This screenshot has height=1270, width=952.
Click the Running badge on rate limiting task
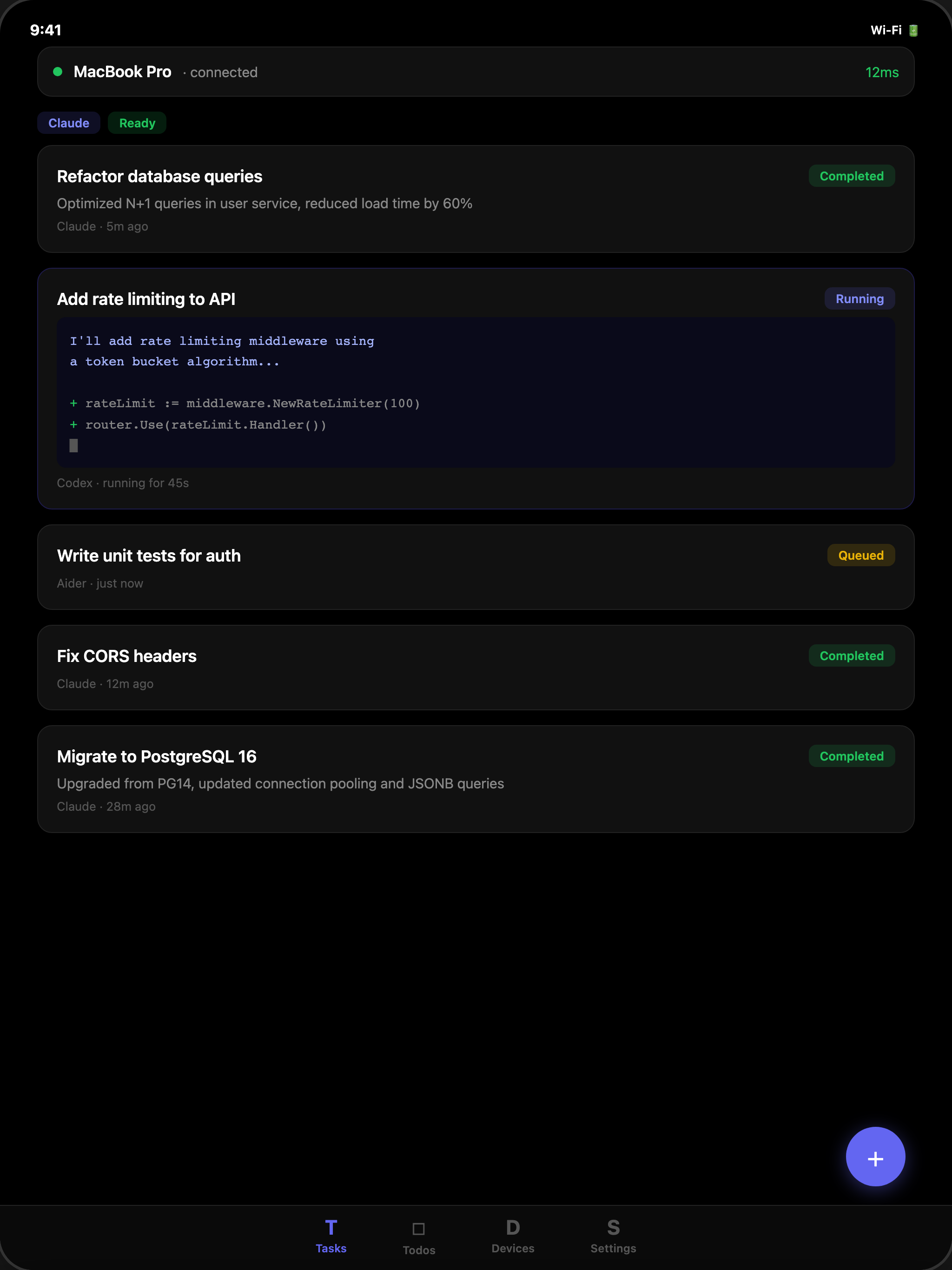[x=859, y=298]
